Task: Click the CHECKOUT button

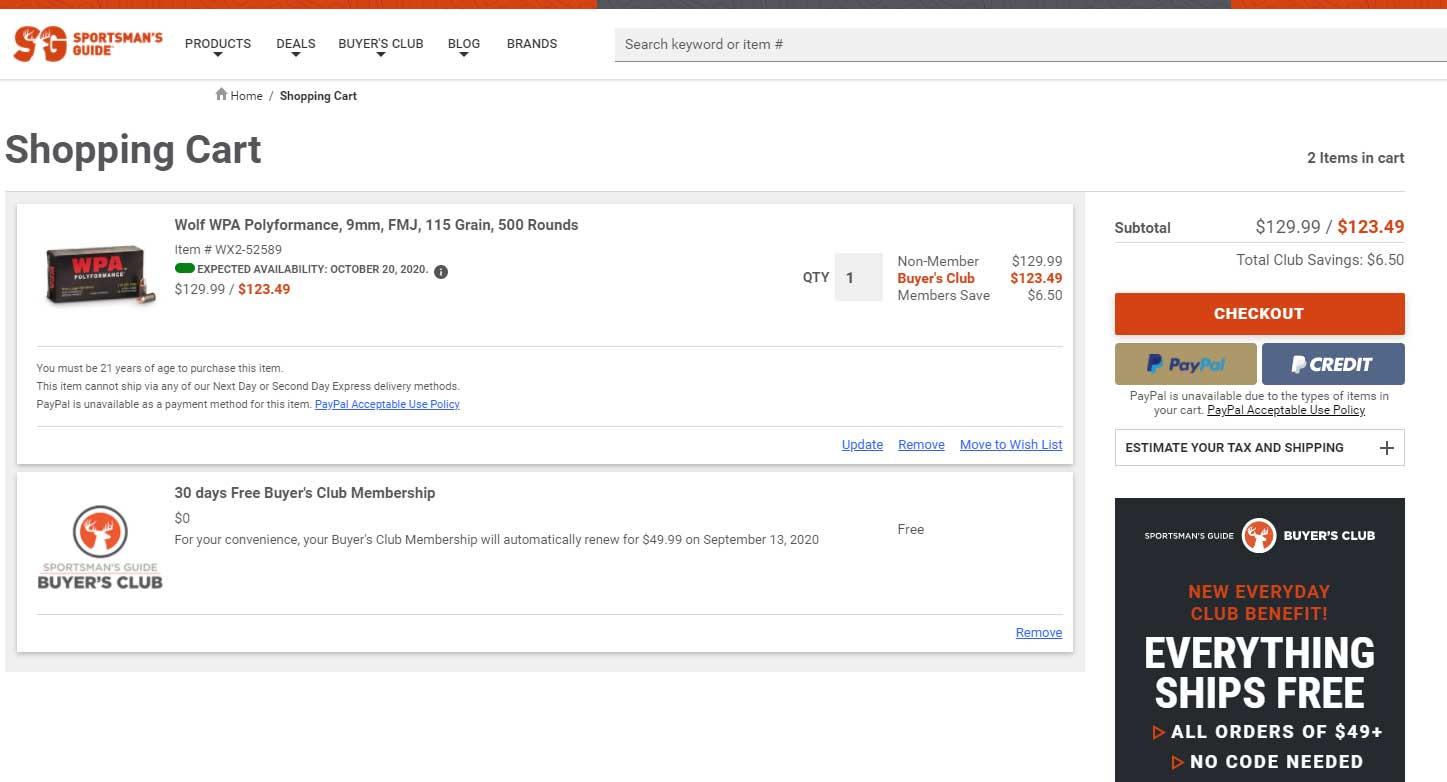Action: tap(1259, 314)
